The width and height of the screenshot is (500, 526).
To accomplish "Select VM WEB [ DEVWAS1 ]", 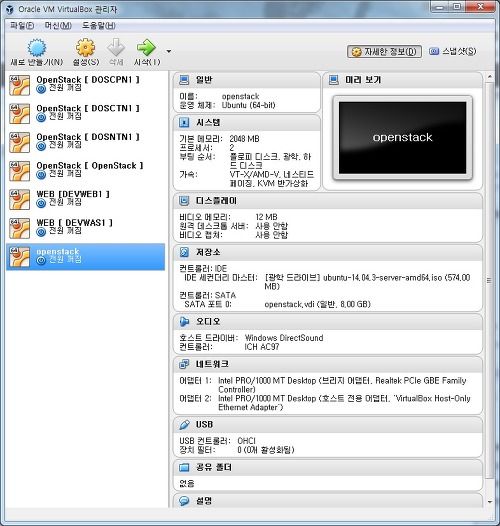I will (86, 228).
